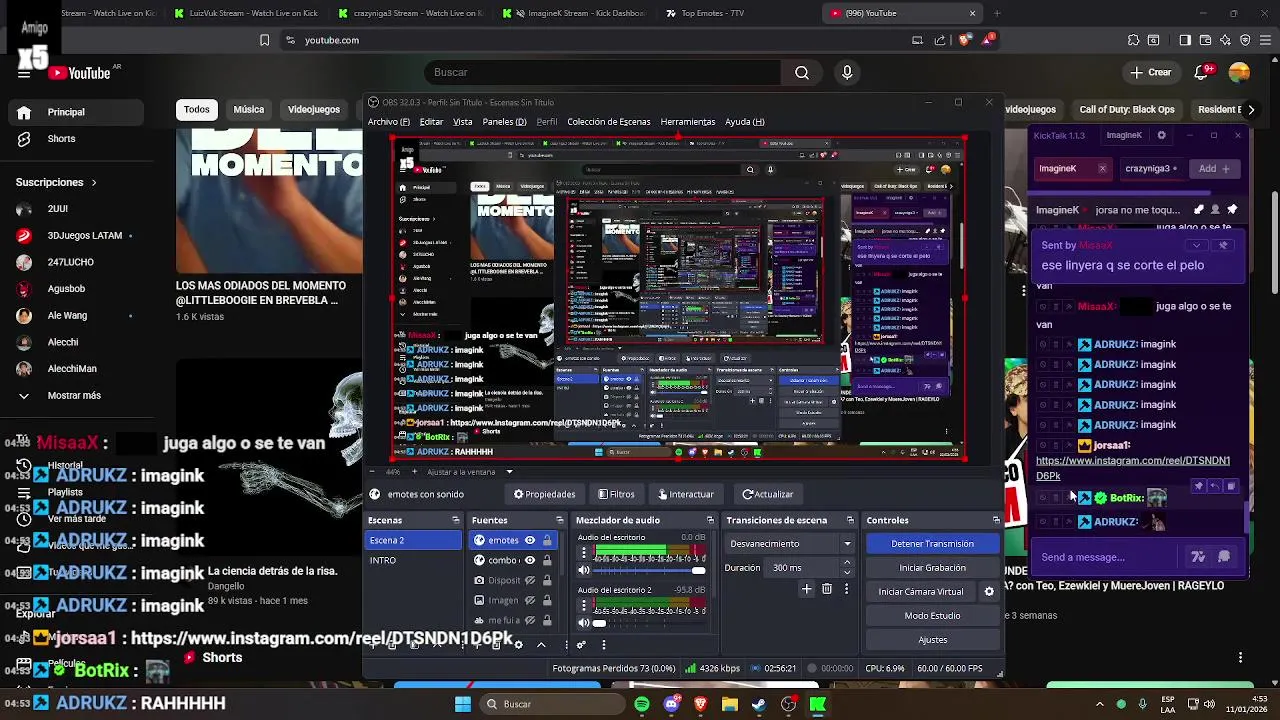The image size is (1280, 720).
Task: Open OBS Herramientas menu
Action: coord(688,122)
